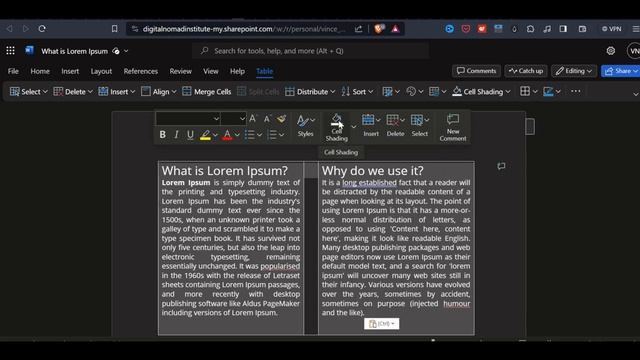Open the browser sidebar panel icon
This screenshot has height=360, width=640.
(x=563, y=29)
